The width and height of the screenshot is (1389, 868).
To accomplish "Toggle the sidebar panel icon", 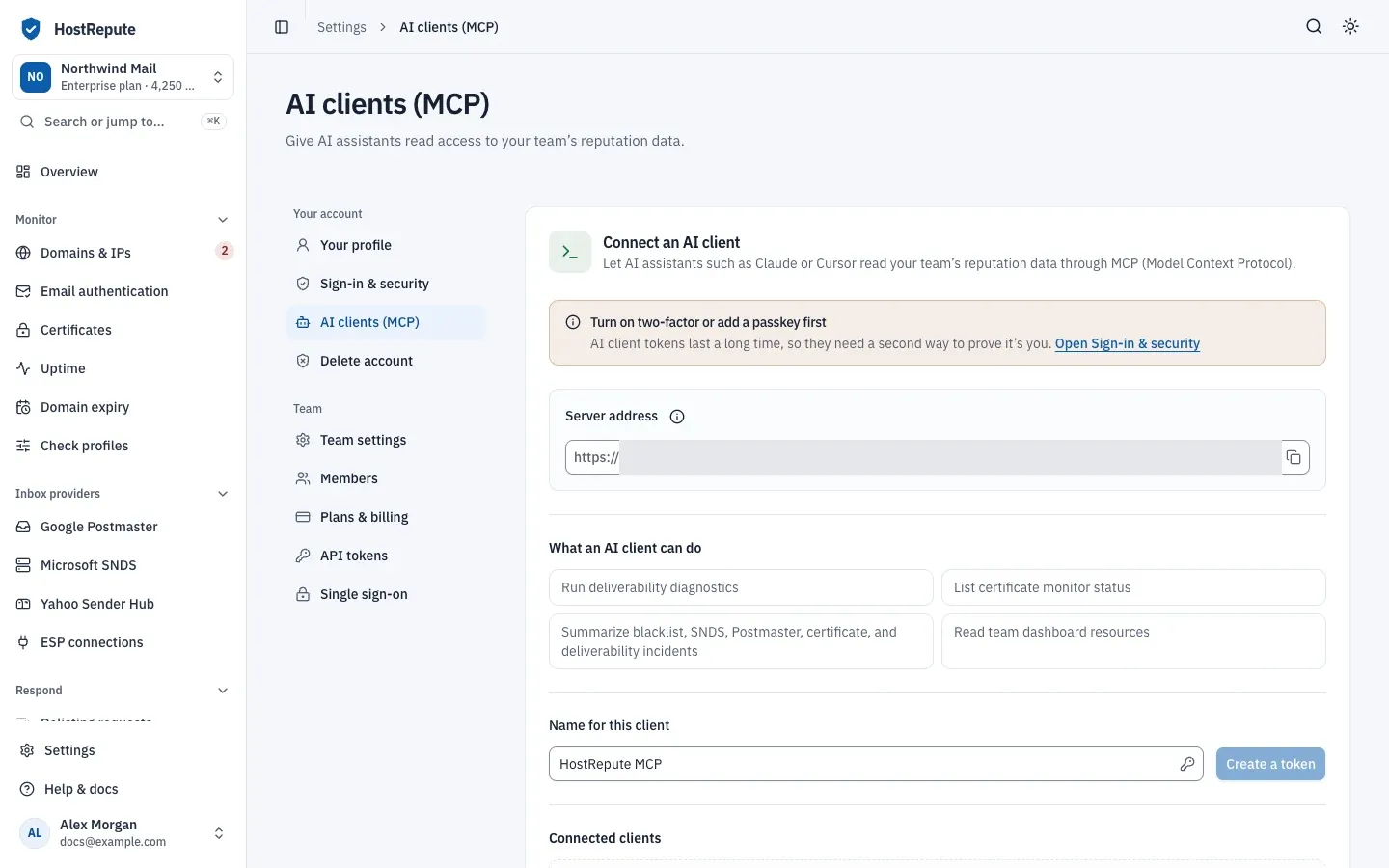I will pos(282,27).
